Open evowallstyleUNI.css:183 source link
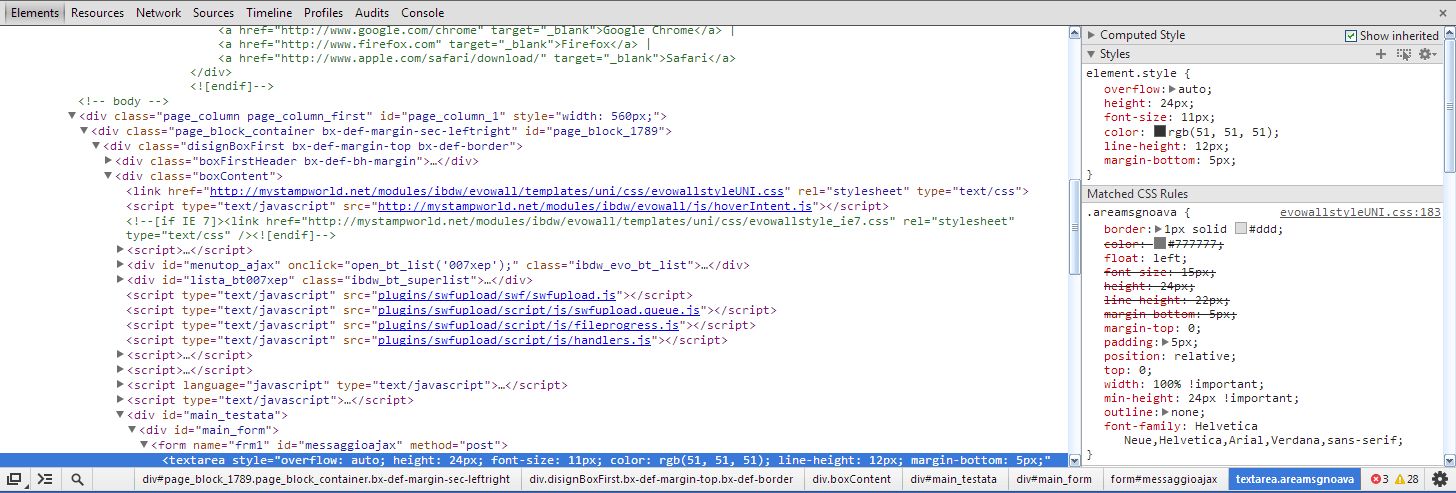Image resolution: width=1456 pixels, height=493 pixels. [x=1360, y=212]
